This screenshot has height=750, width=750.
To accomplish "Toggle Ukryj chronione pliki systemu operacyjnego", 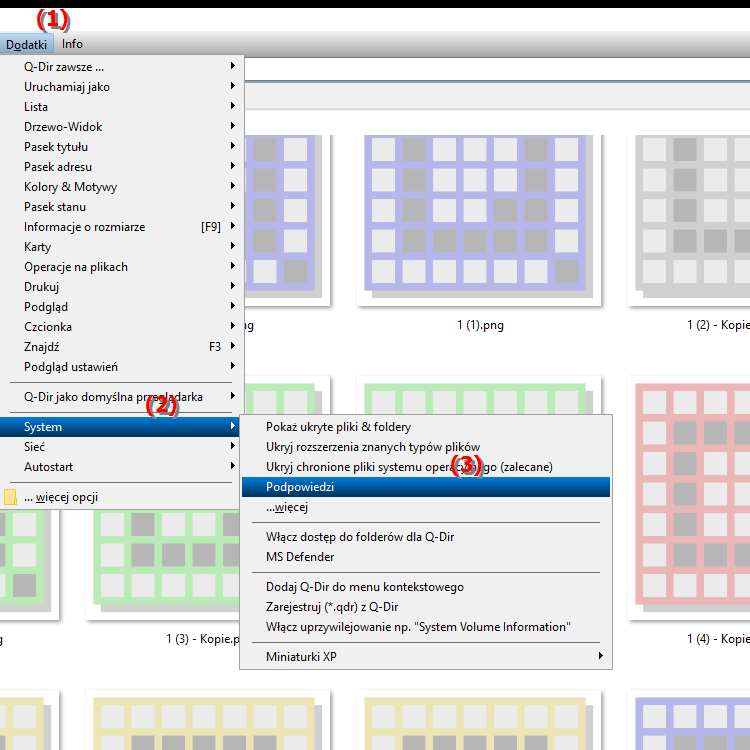I will [426, 467].
